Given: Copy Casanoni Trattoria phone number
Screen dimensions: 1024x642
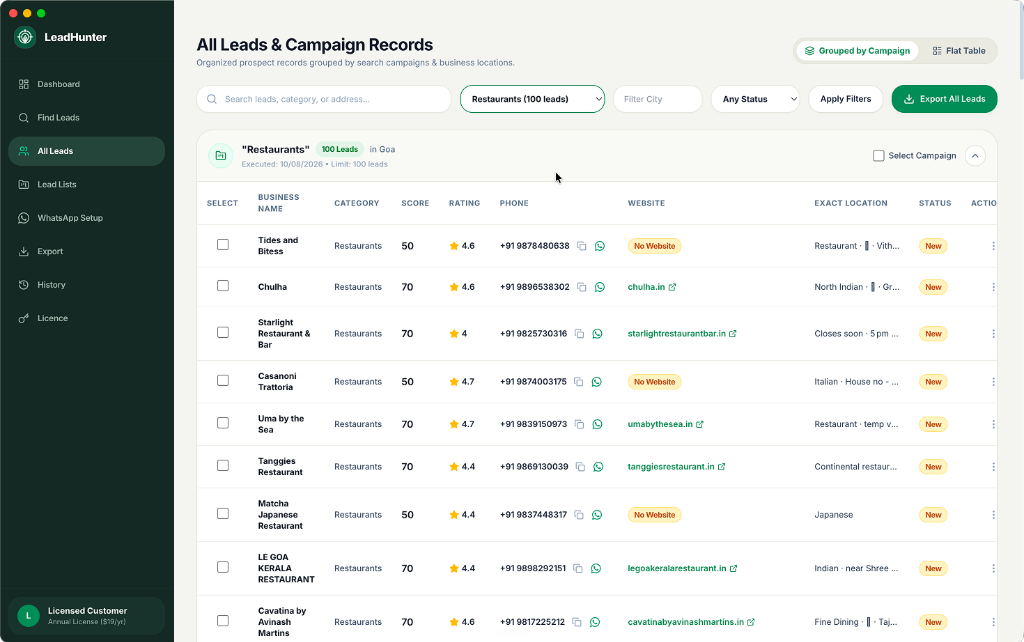Looking at the screenshot, I should [x=579, y=382].
